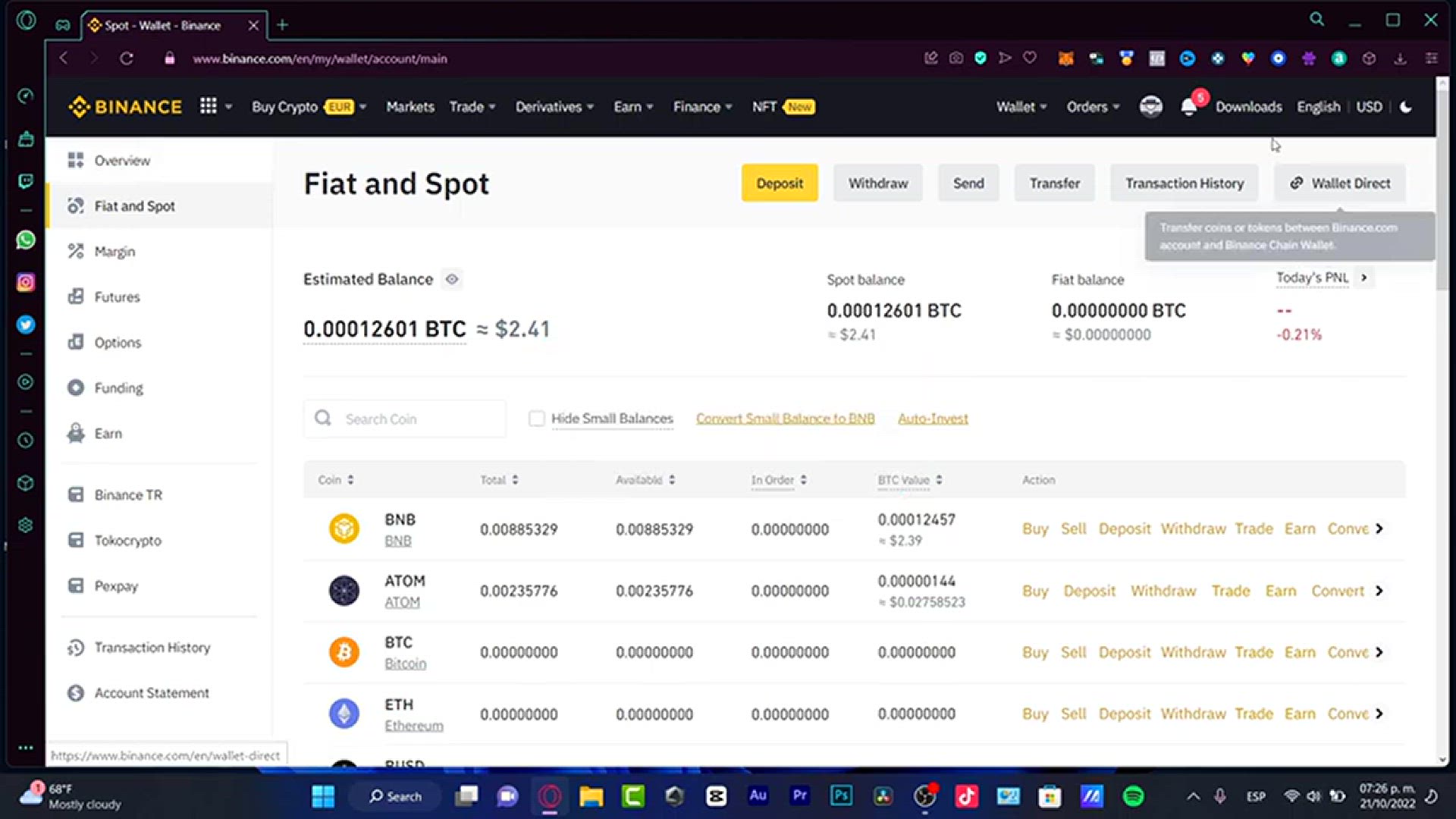This screenshot has width=1456, height=819.
Task: Open Spotify from the taskbar
Action: click(x=1133, y=796)
